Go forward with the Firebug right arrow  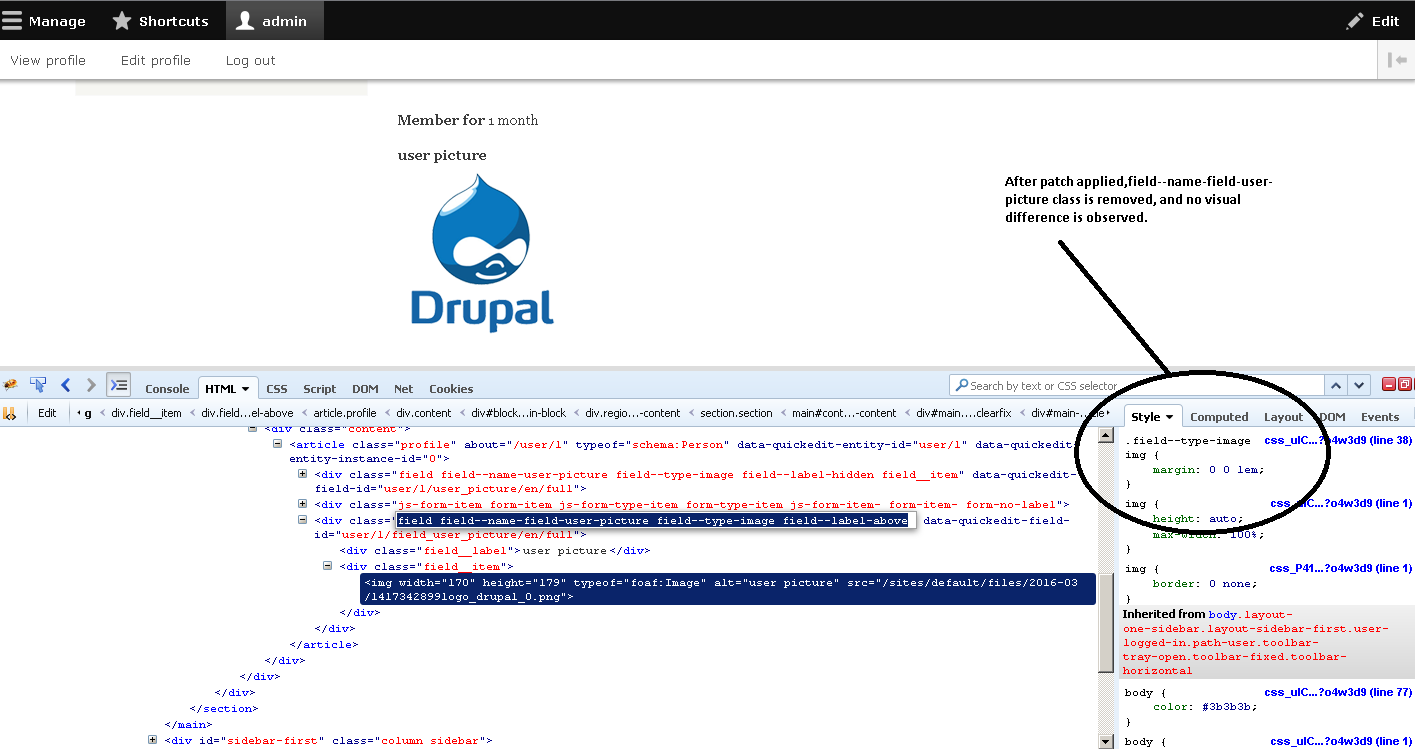(92, 385)
